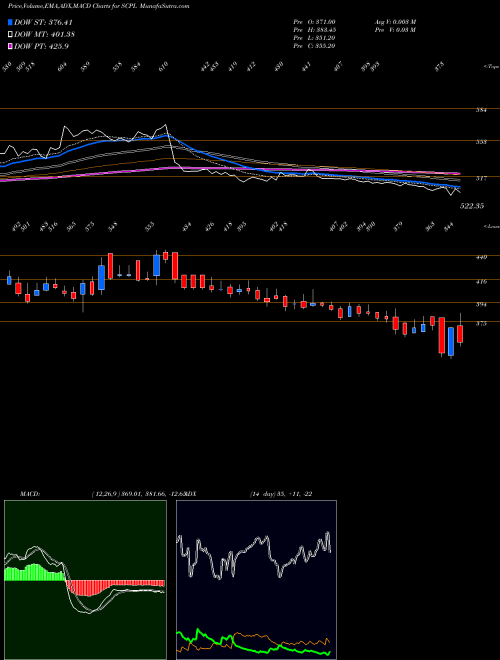Click the '(14 day)' ADX values text
Screen dimensions: 500x660
pos(281,494)
